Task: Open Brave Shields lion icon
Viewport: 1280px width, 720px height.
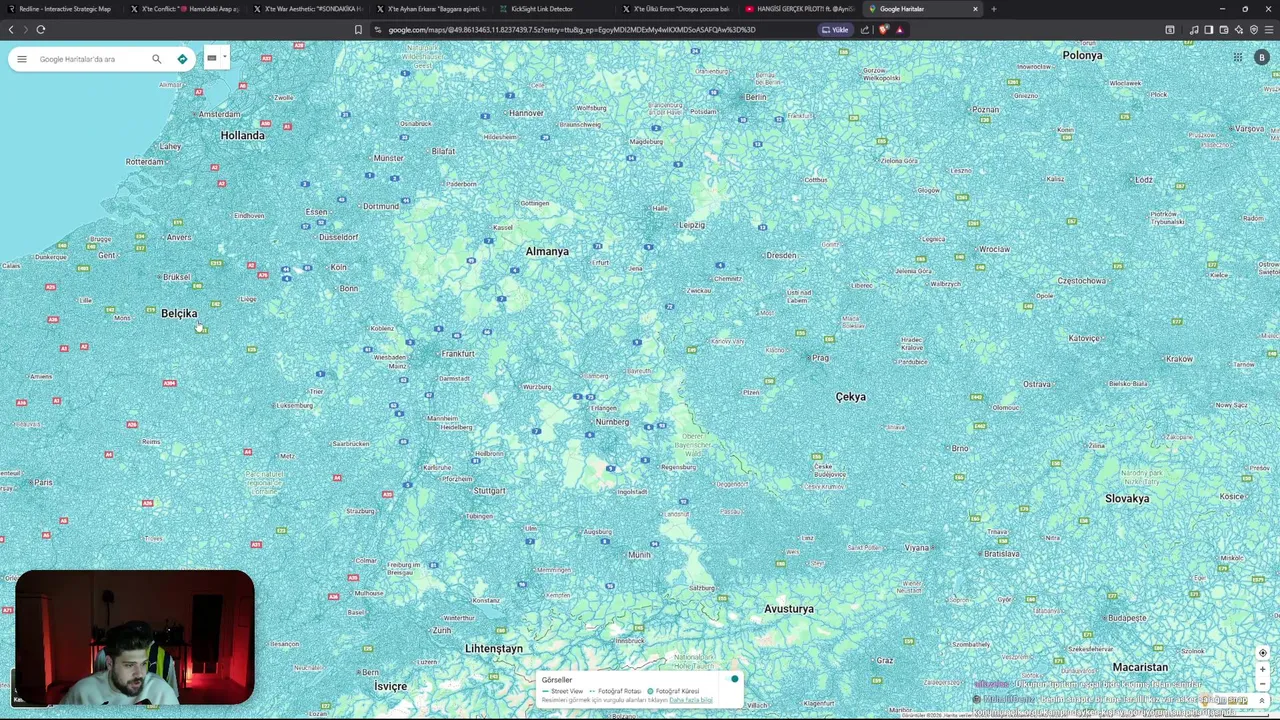Action: (x=883, y=29)
